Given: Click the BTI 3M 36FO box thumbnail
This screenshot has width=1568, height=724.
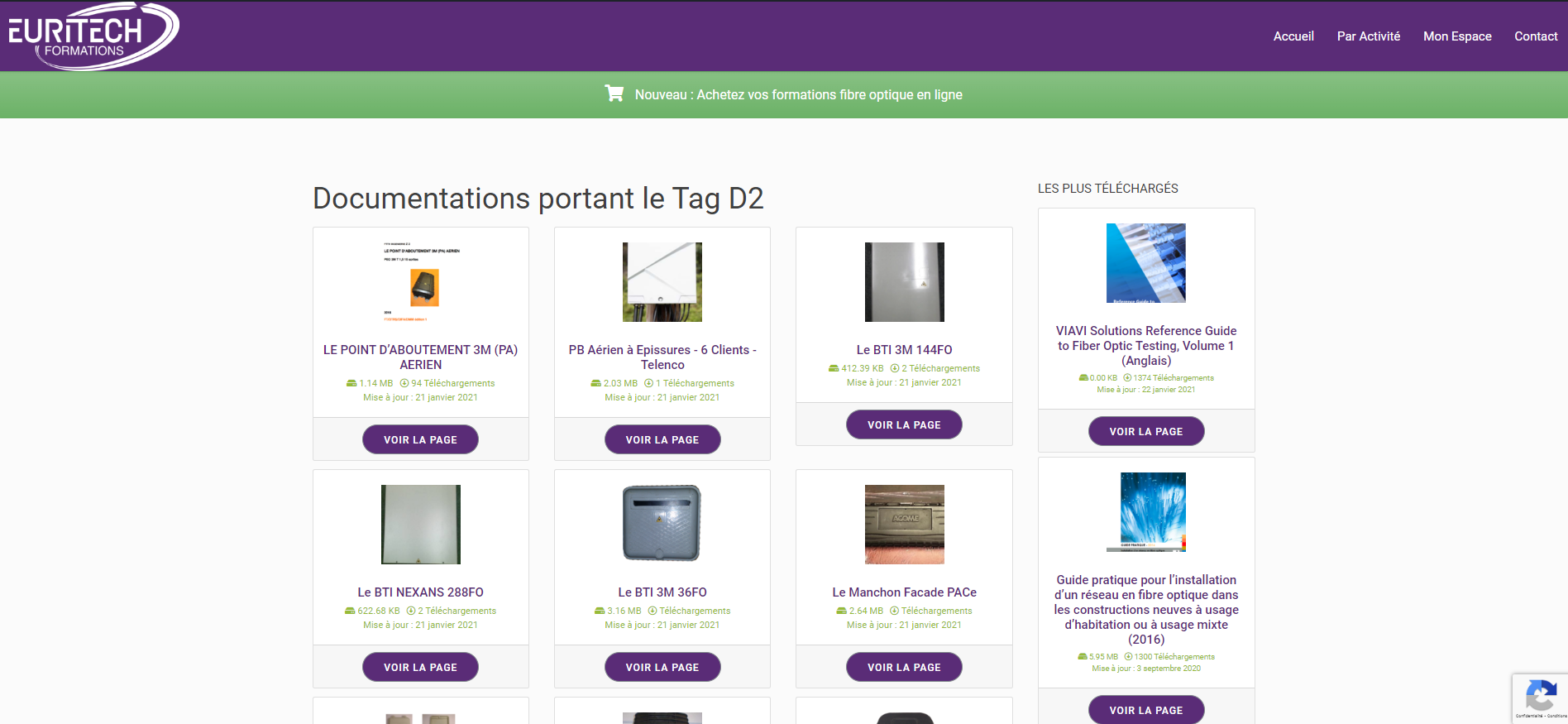Looking at the screenshot, I should pos(662,525).
